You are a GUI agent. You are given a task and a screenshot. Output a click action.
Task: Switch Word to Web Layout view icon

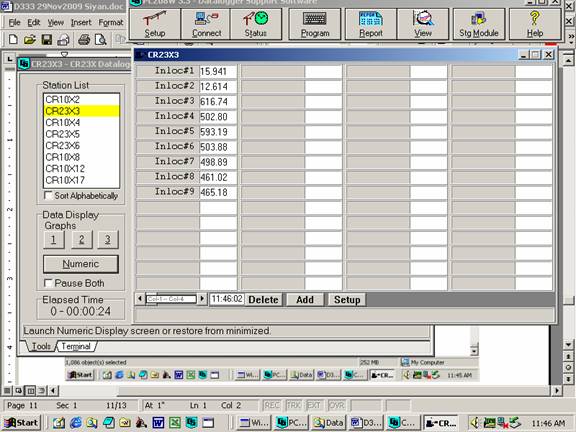pos(18,390)
